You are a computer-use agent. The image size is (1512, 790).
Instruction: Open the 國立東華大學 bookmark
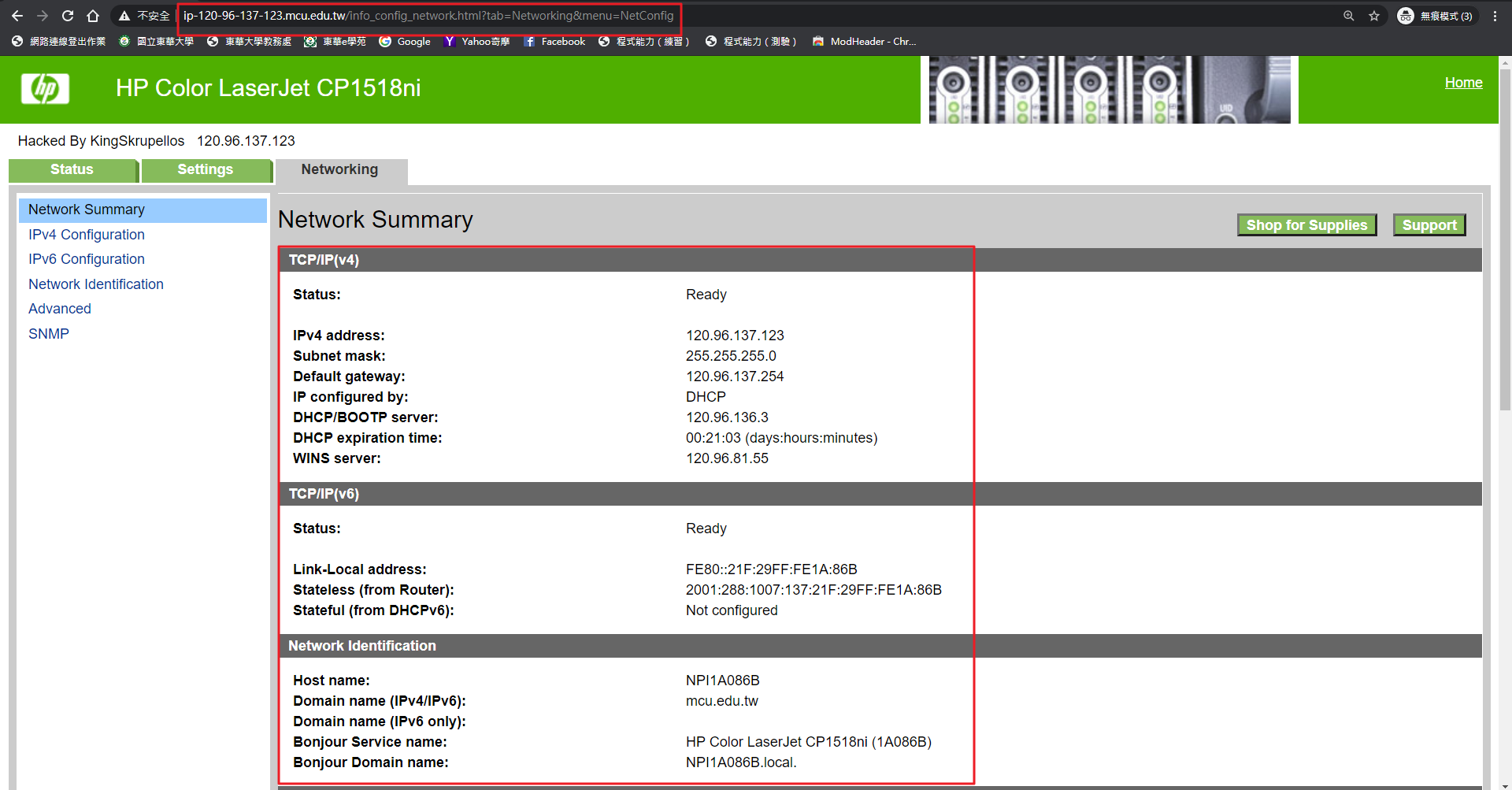pyautogui.click(x=156, y=41)
